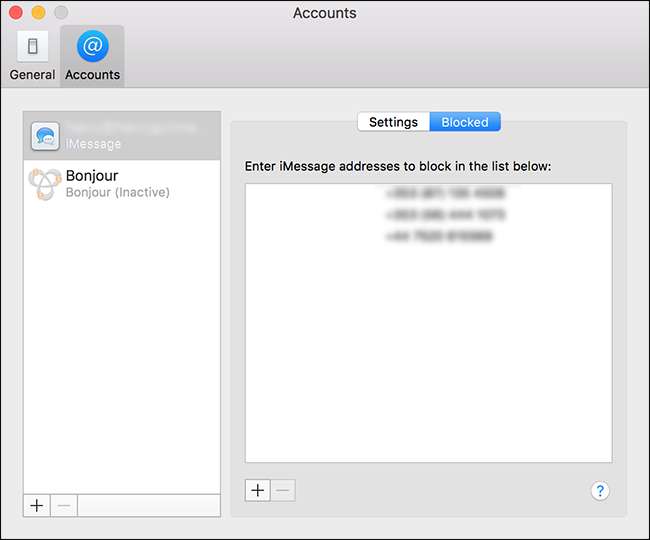
Task: Remove account with minus button in sidebar
Action: tap(64, 505)
